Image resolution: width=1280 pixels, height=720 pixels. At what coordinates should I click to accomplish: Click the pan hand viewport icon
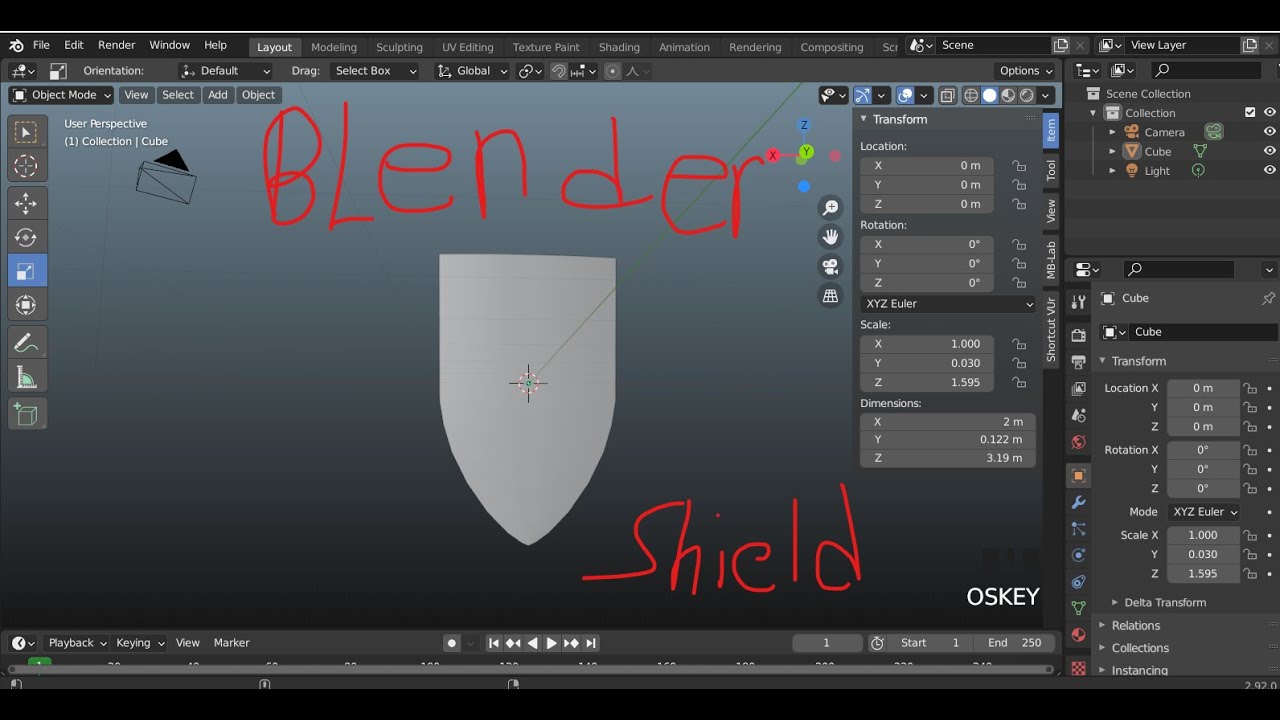830,237
